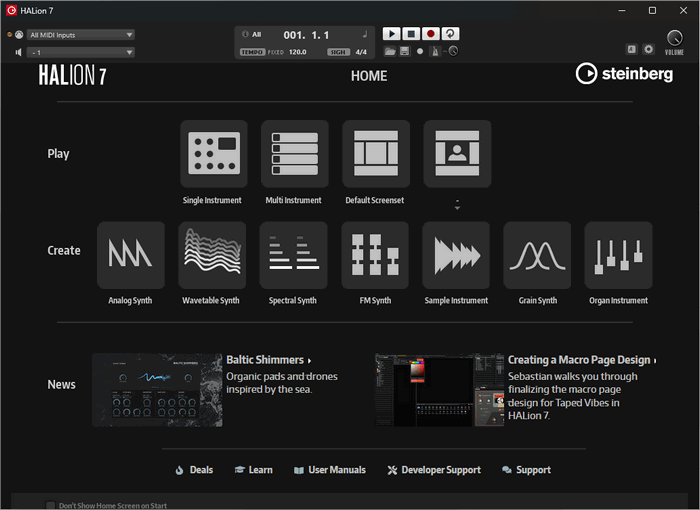The width and height of the screenshot is (700, 510).
Task: Open Single Instrument play mode
Action: click(x=214, y=154)
